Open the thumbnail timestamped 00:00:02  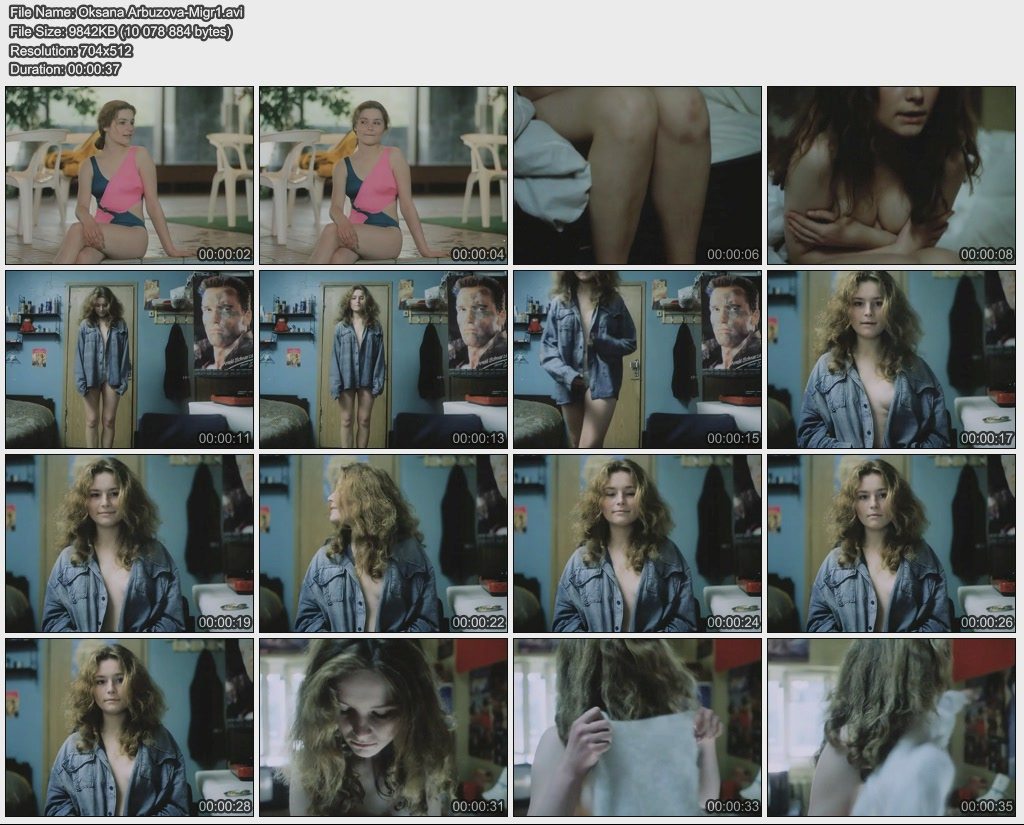130,175
